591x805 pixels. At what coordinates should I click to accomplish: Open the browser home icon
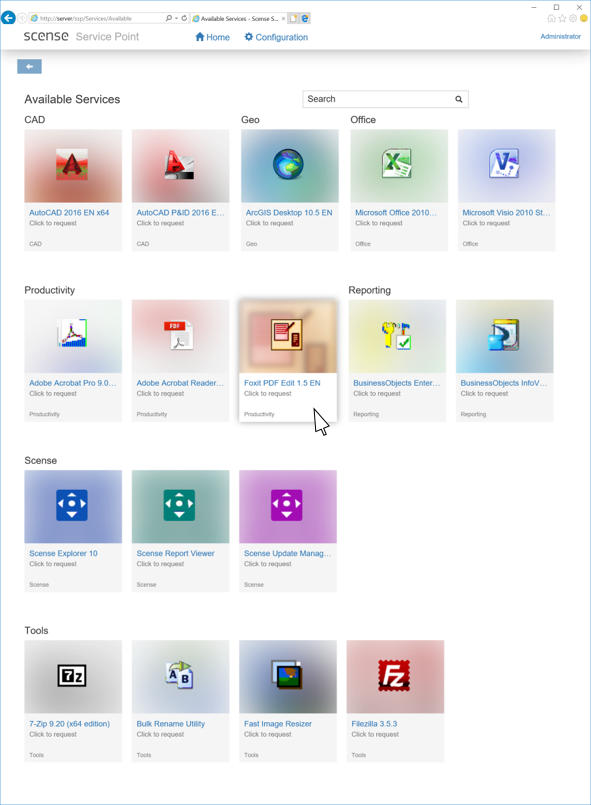[551, 18]
